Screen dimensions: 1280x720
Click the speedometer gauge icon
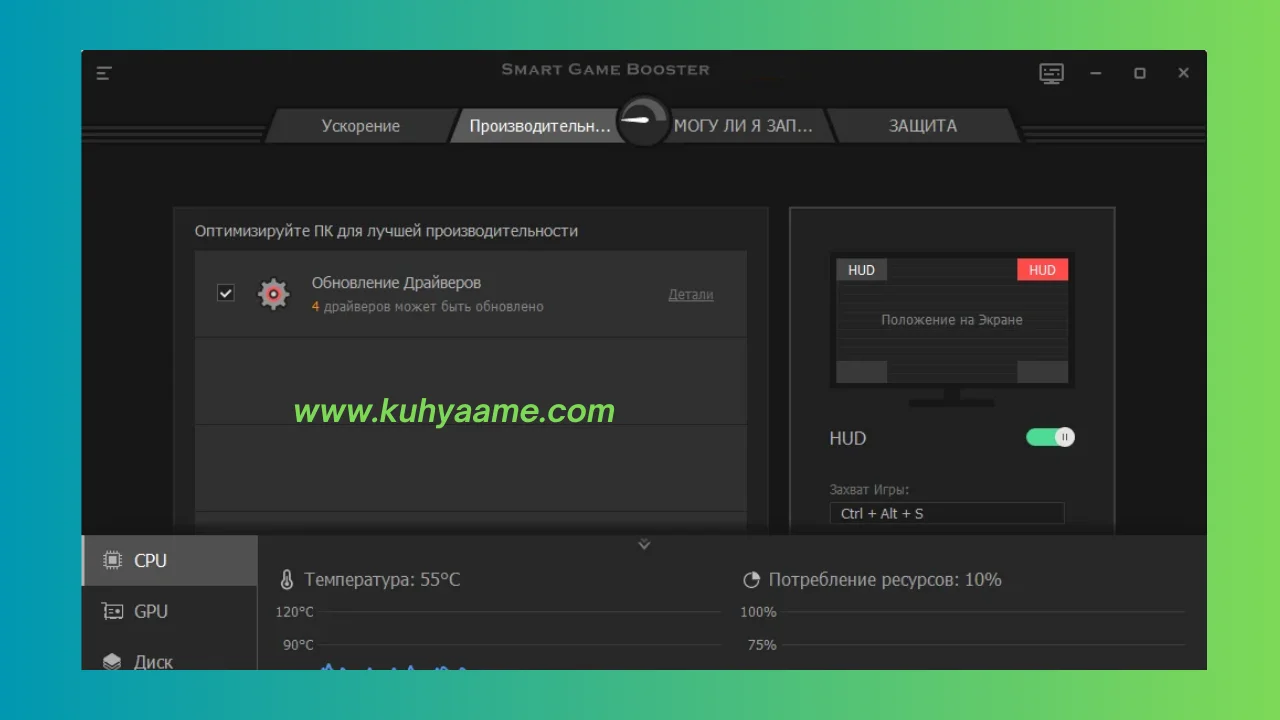coord(643,121)
